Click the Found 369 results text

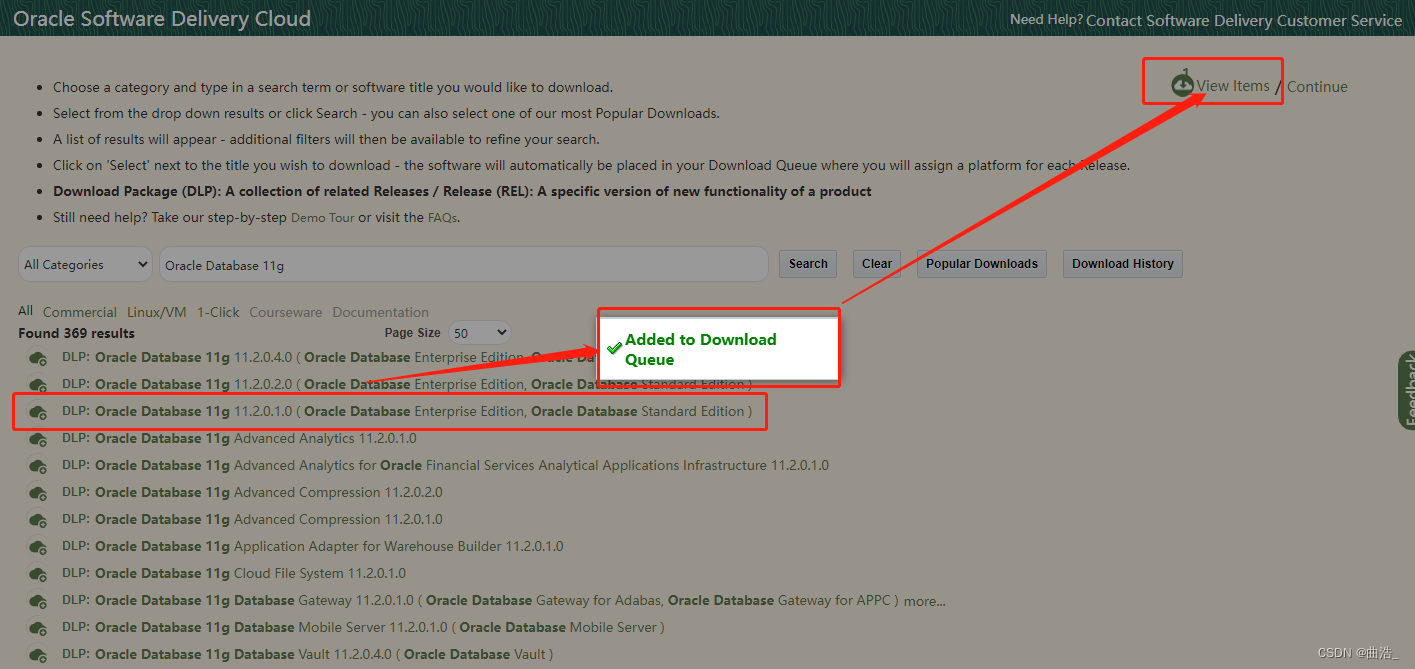tap(76, 333)
